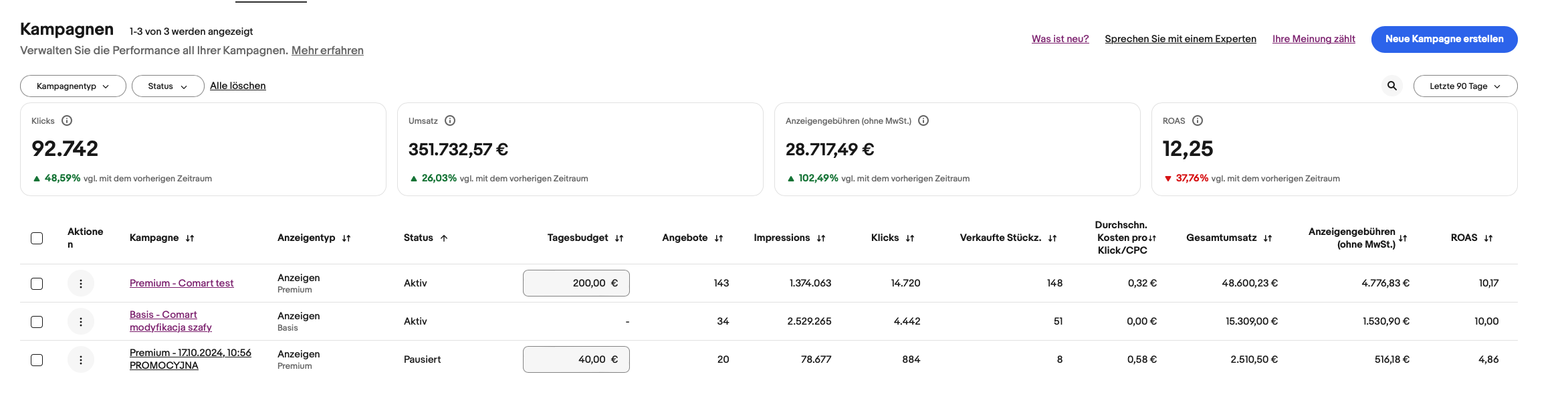Change the Letzte 90 Tage date range
The height and width of the screenshot is (417, 1568).
tap(1464, 86)
